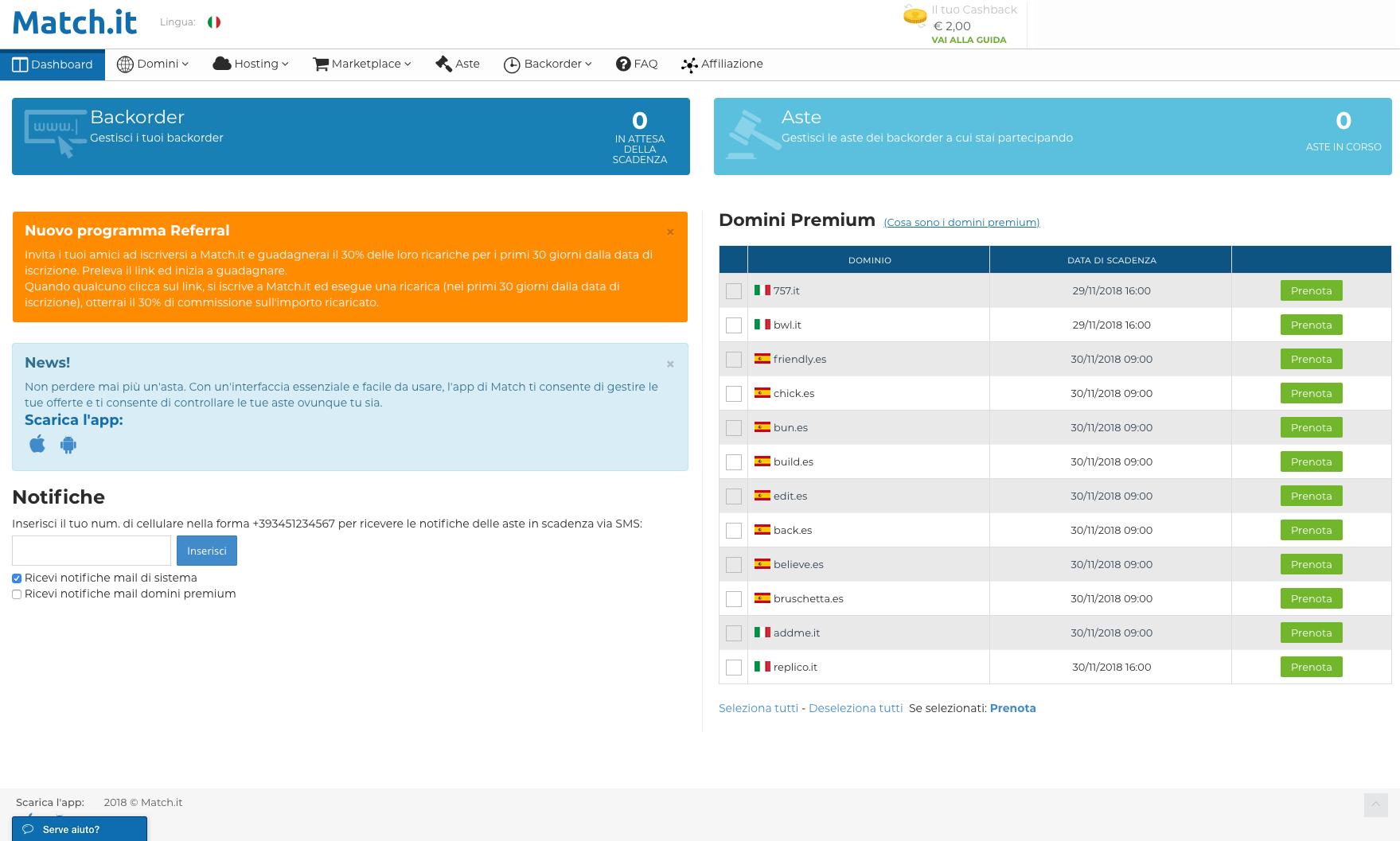Click the Affiliazione network icon
Image resolution: width=1400 pixels, height=841 pixels.
(689, 64)
